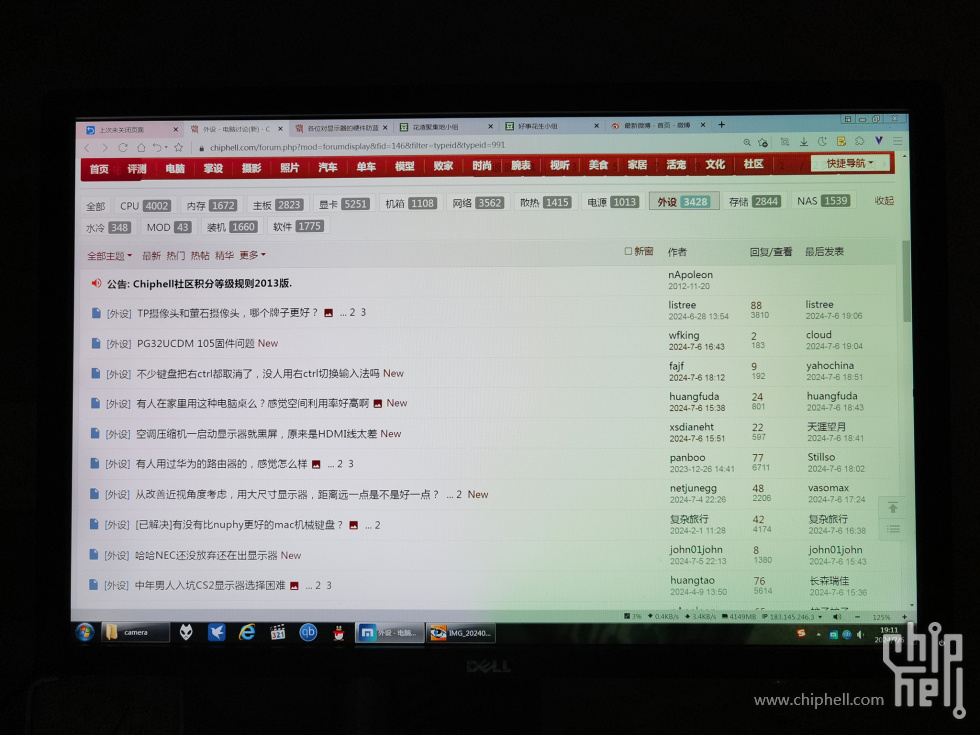Click the back-to-top arrow button on the page
Viewport: 980px width, 735px height.
click(x=893, y=508)
